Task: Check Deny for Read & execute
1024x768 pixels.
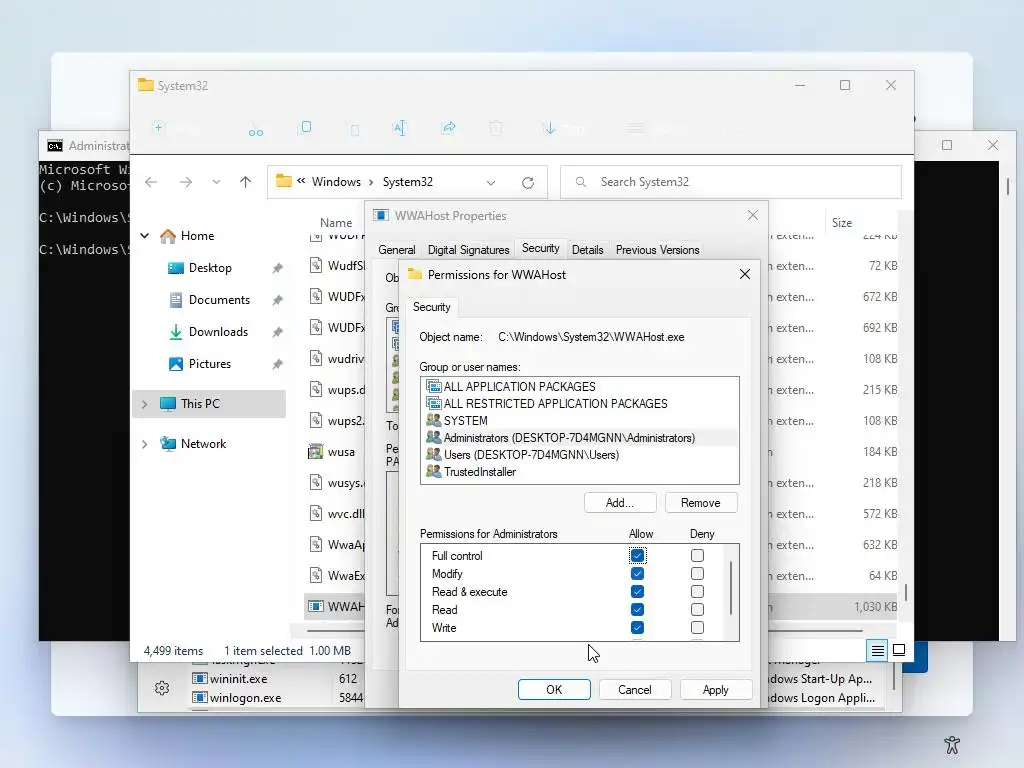Action: tap(697, 592)
